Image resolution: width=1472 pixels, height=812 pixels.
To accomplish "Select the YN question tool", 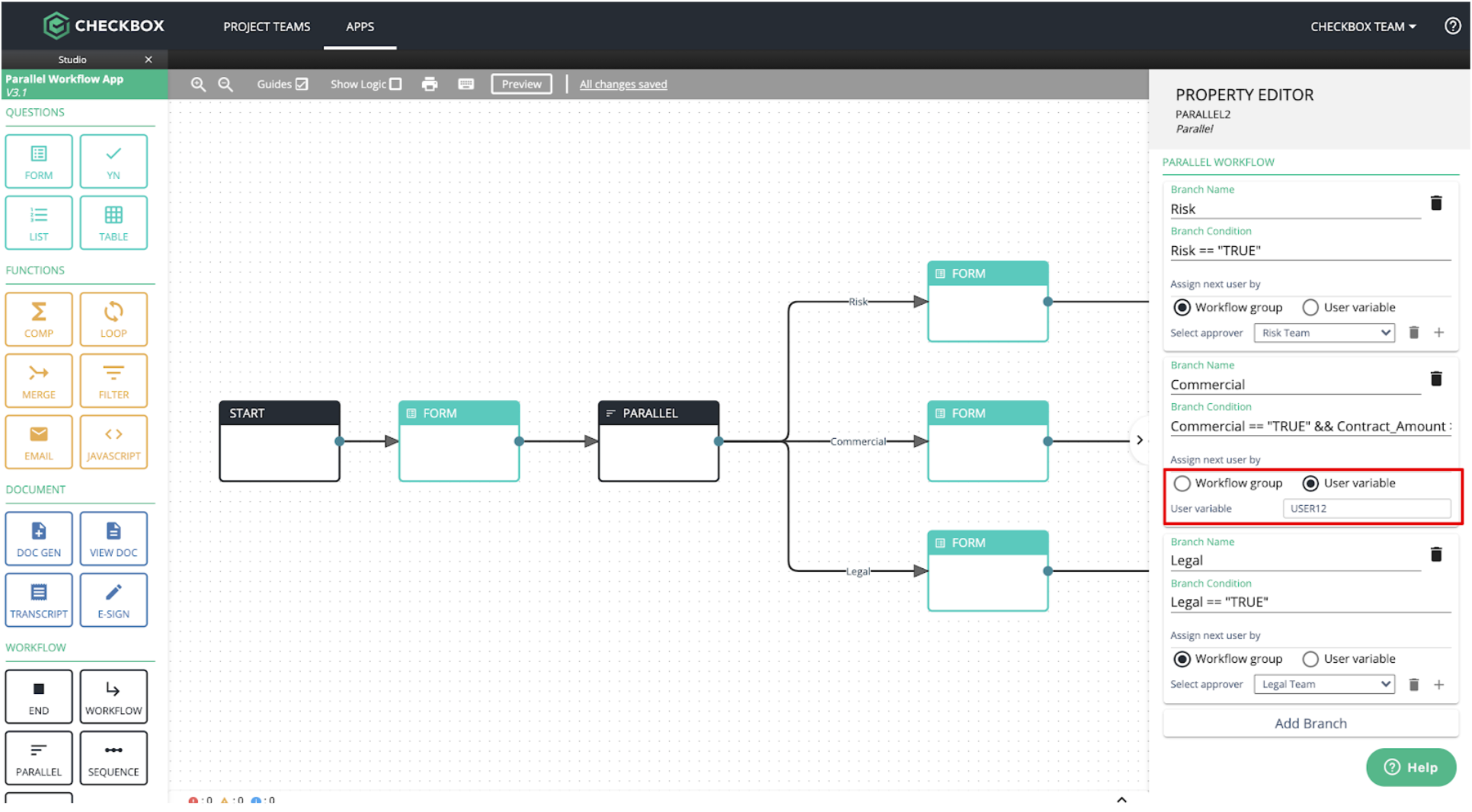I will 114,161.
